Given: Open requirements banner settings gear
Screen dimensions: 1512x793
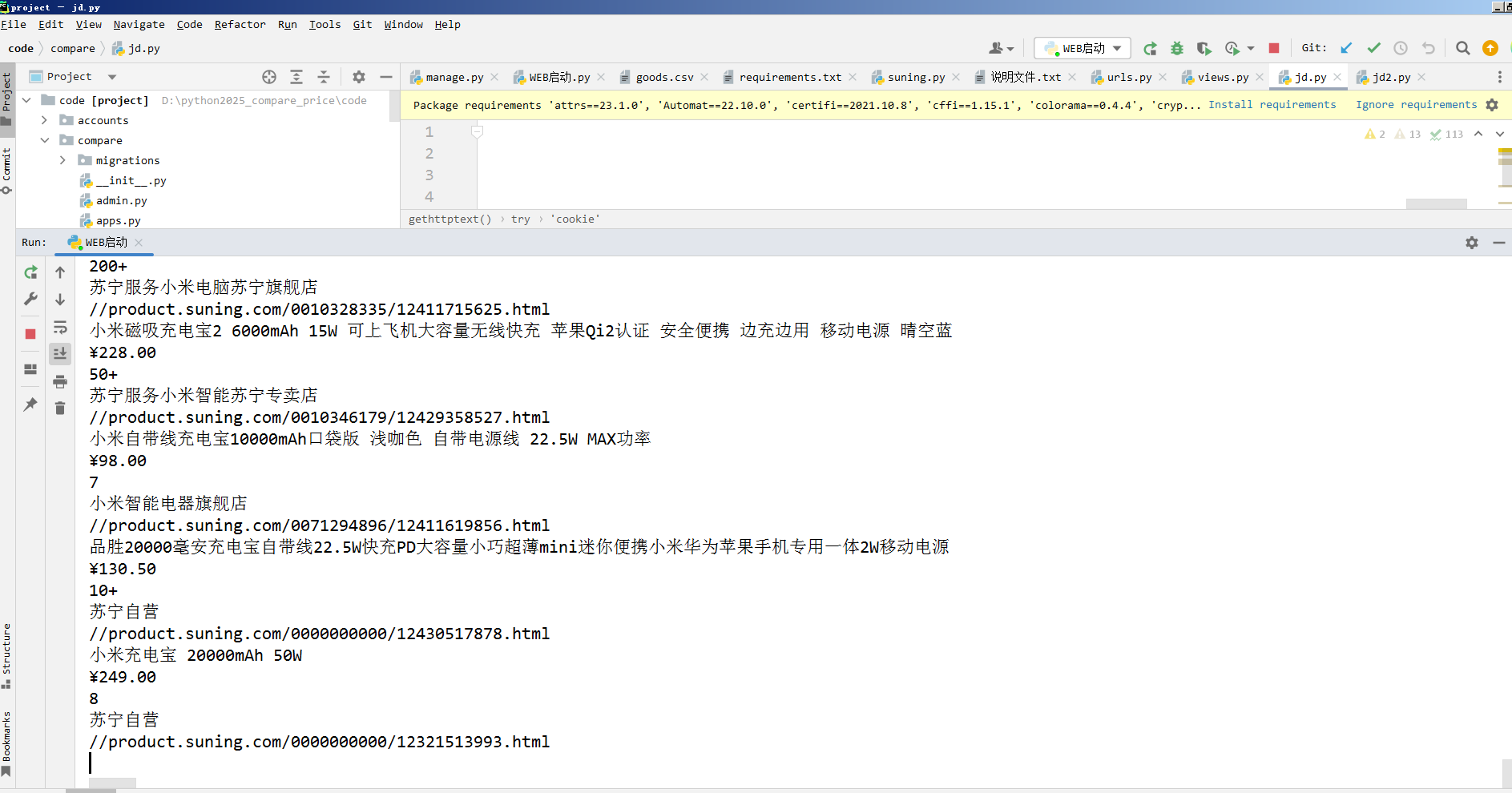Looking at the screenshot, I should tap(1492, 105).
